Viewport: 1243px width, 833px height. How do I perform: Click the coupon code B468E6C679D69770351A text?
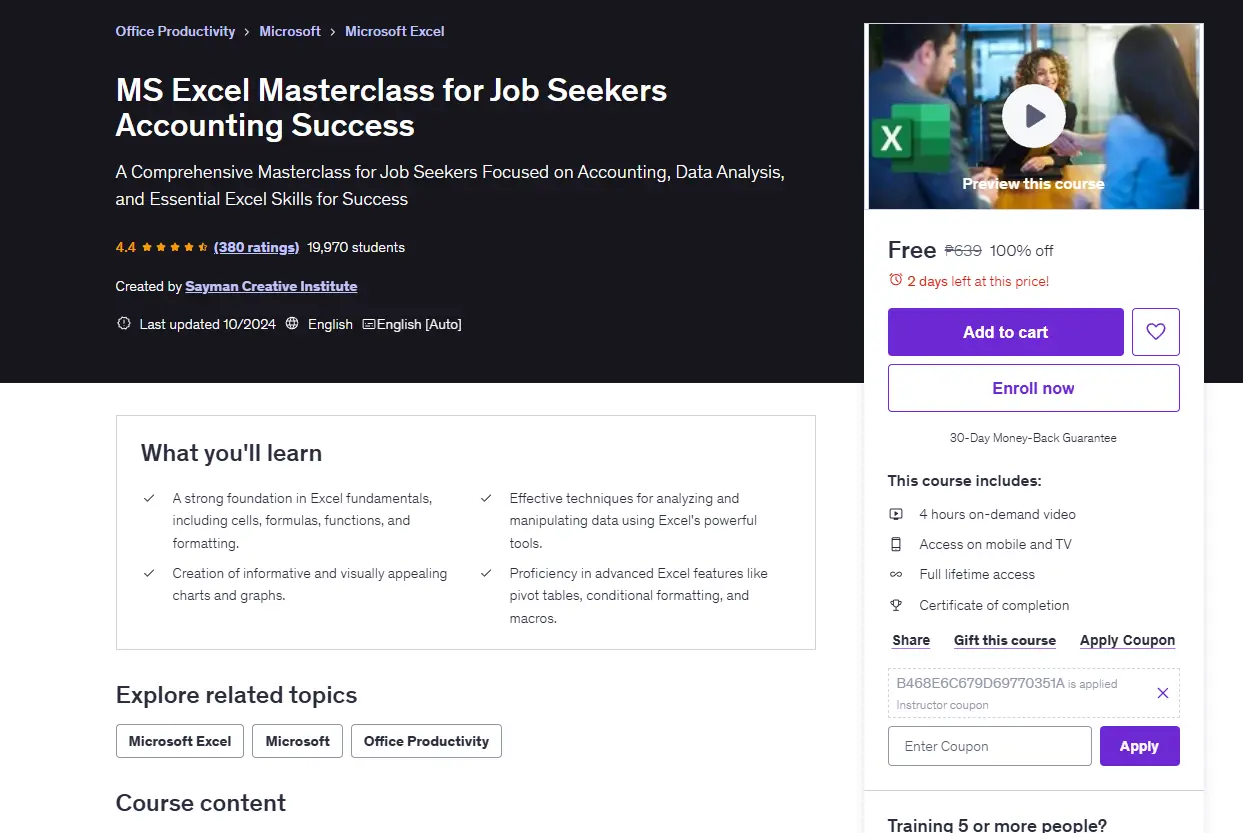click(980, 684)
